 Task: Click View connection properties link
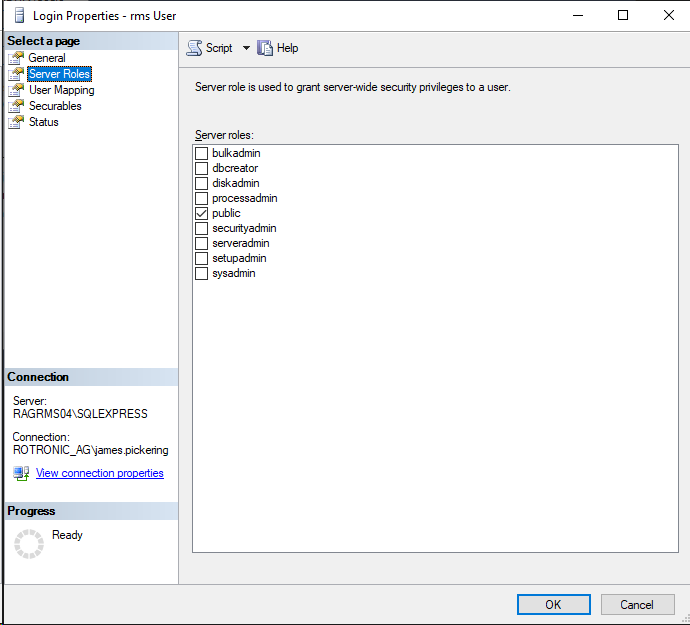100,473
